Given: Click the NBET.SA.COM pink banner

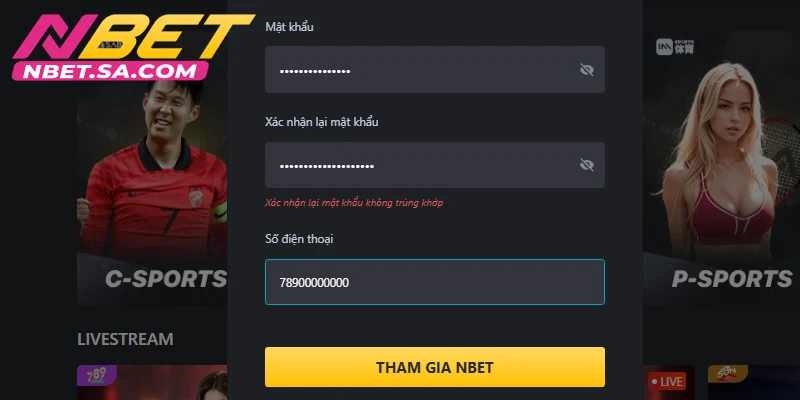Looking at the screenshot, I should [110, 71].
